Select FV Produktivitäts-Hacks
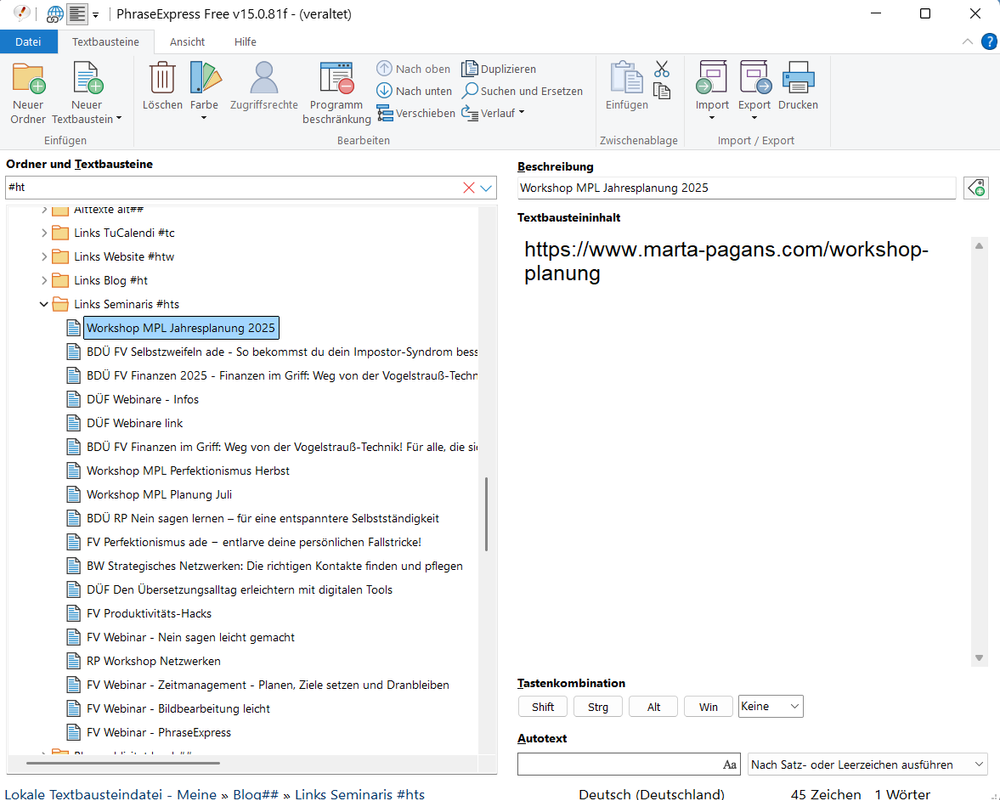Viewport: 1000px width, 800px height. point(149,614)
